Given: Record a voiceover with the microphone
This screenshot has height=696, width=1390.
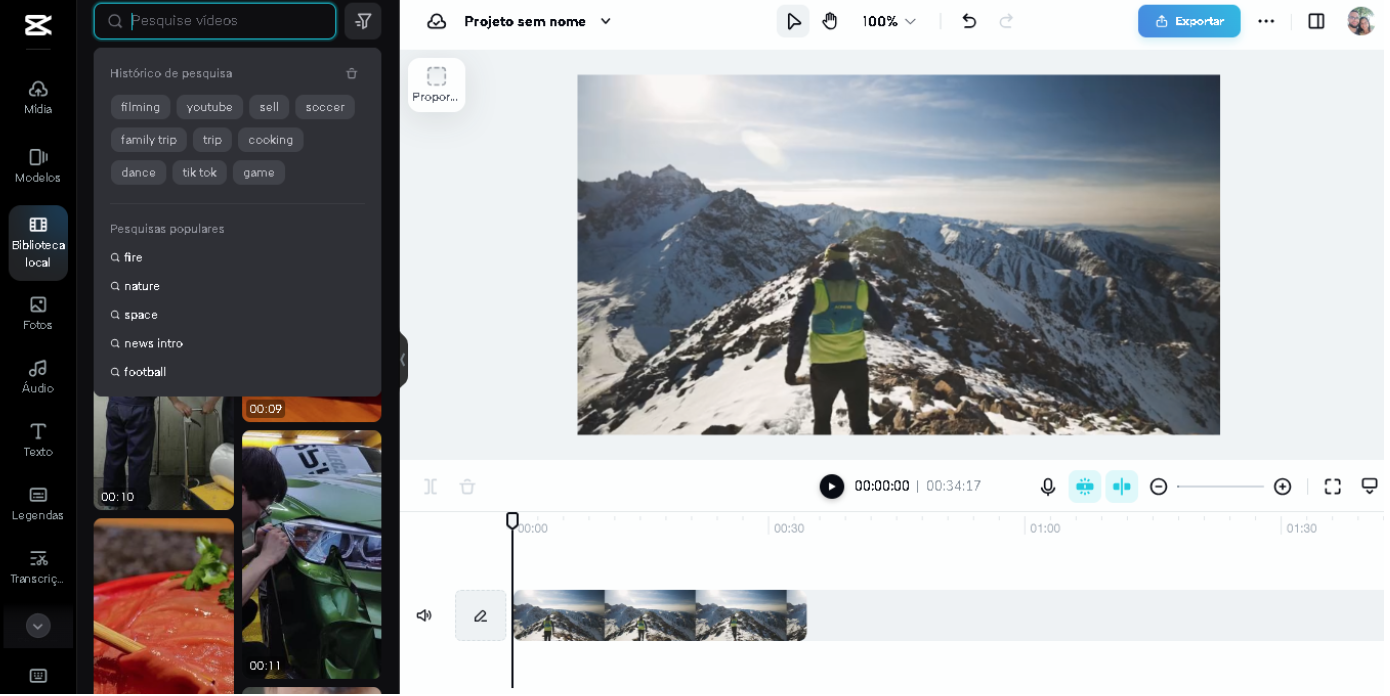Looking at the screenshot, I should 1050,487.
